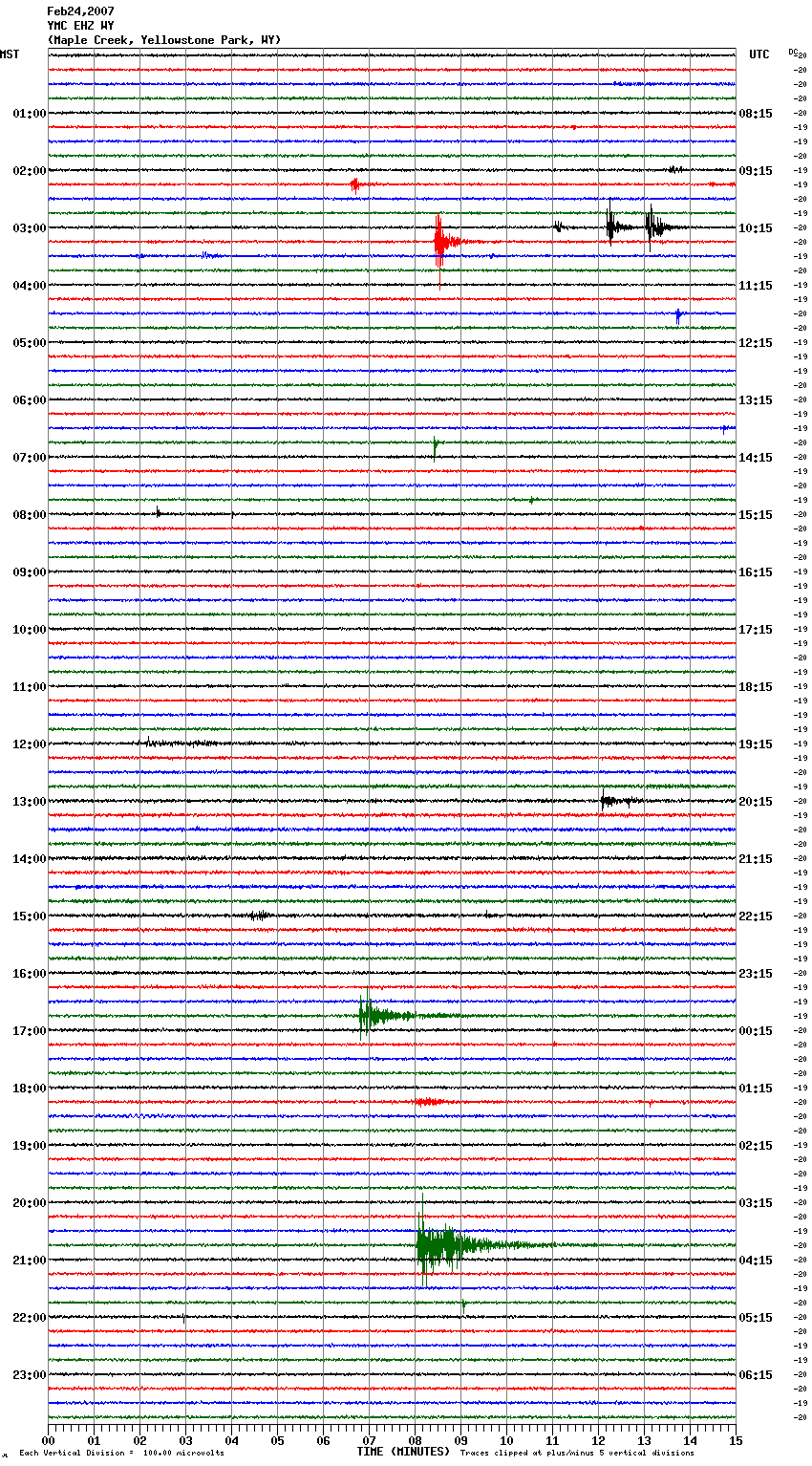Image resolution: width=812 pixels, height=1466 pixels.
Task: Select the 18:00 MST time label
Action: (30, 1088)
